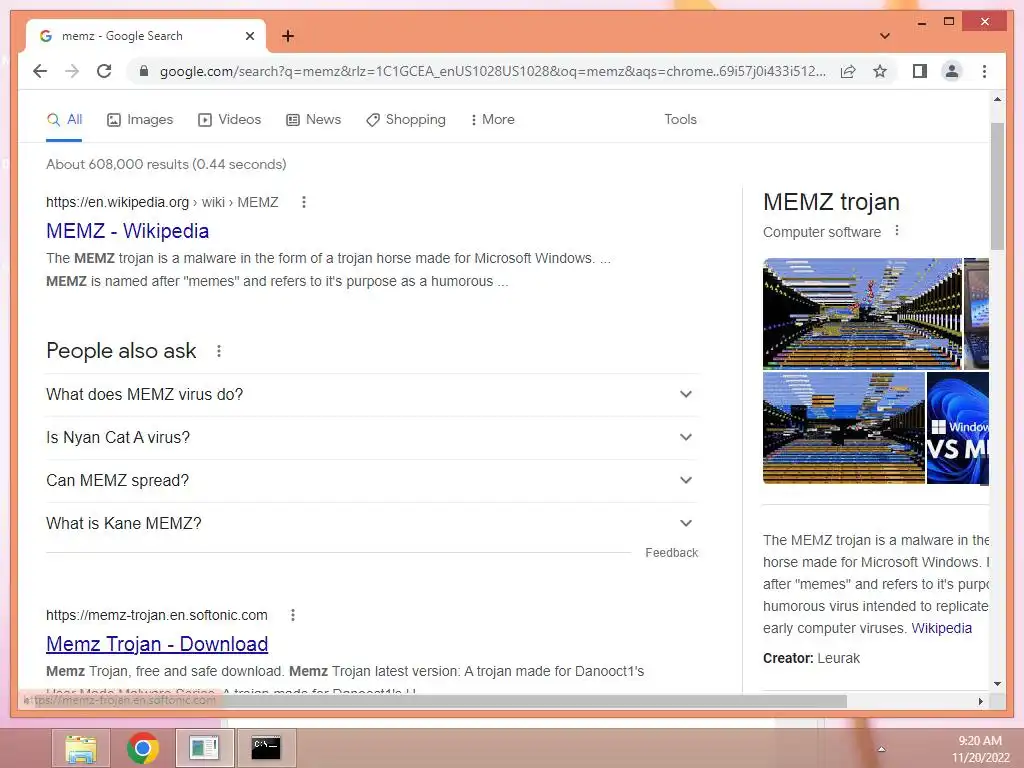Click the three-dot menu beside softonic result URL
The width and height of the screenshot is (1024, 768).
pyautogui.click(x=293, y=615)
